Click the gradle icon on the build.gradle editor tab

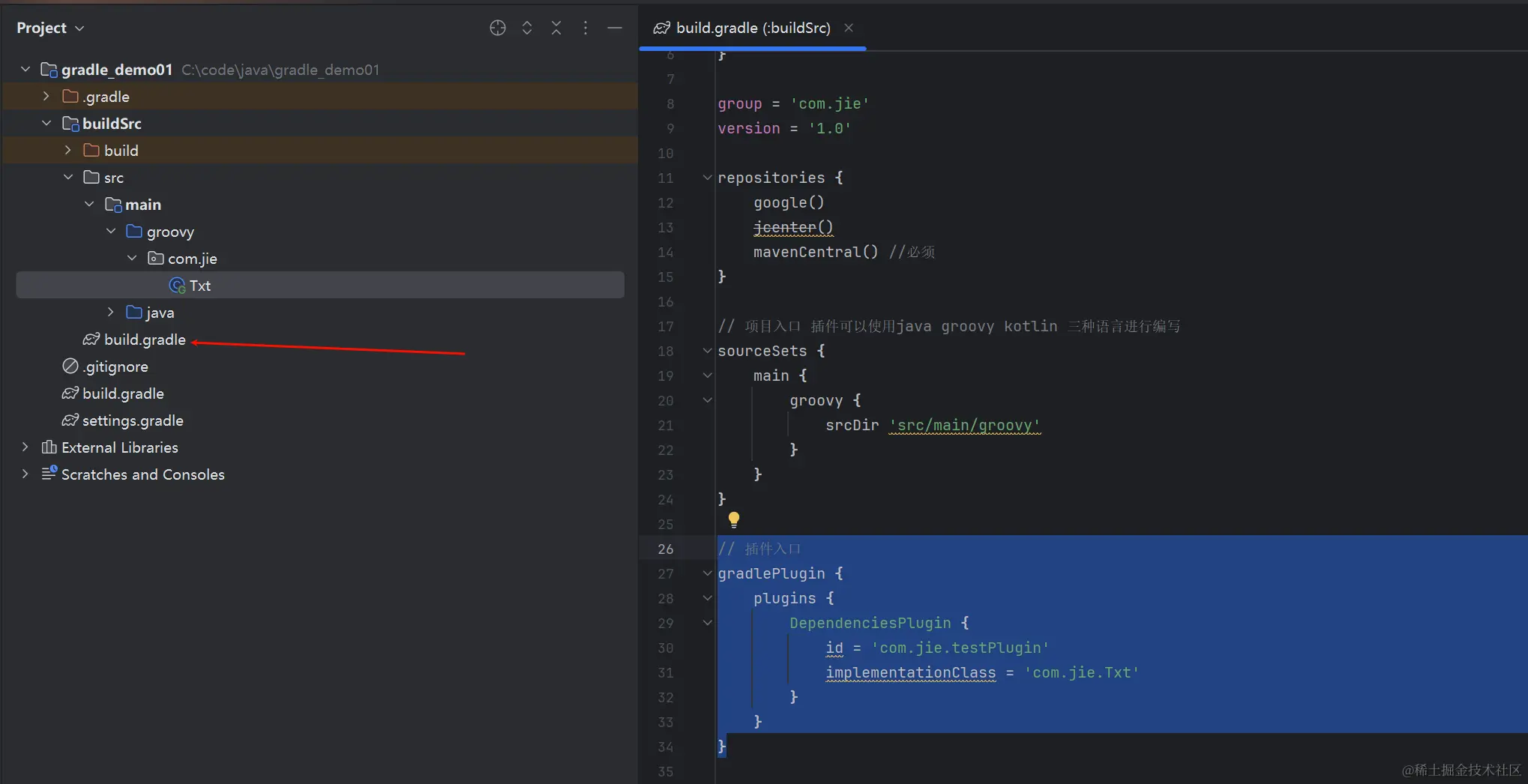tap(662, 28)
